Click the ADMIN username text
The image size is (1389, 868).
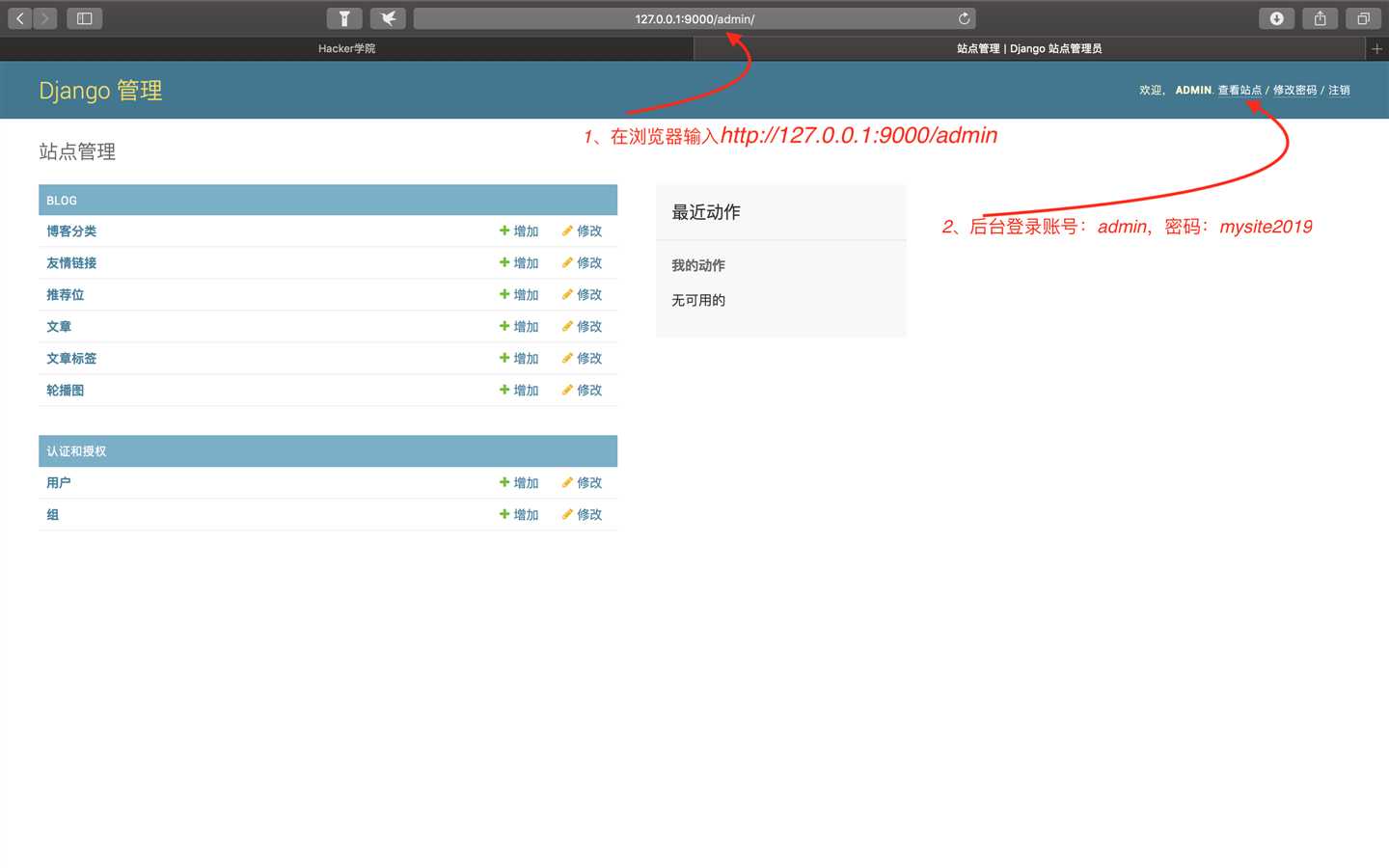tap(1193, 90)
